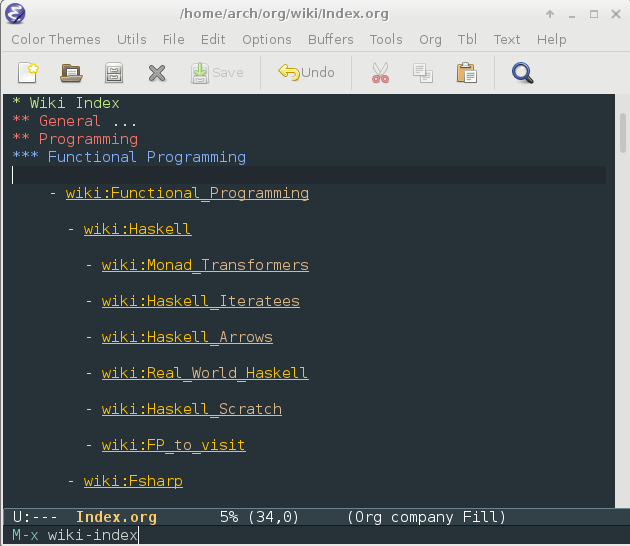Open the wiki:Fsharp link
630x546 pixels.
(x=133, y=481)
